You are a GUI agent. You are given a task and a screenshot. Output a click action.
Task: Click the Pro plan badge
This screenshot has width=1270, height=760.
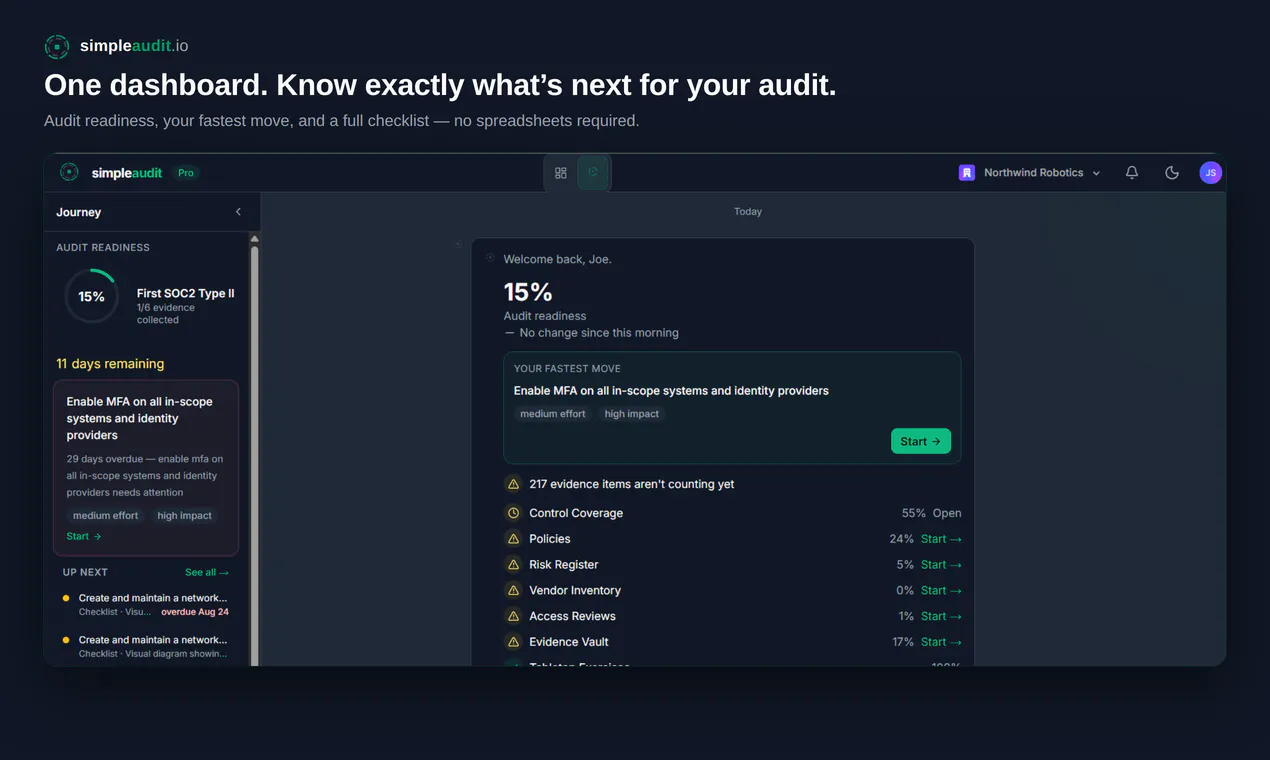pyautogui.click(x=185, y=173)
